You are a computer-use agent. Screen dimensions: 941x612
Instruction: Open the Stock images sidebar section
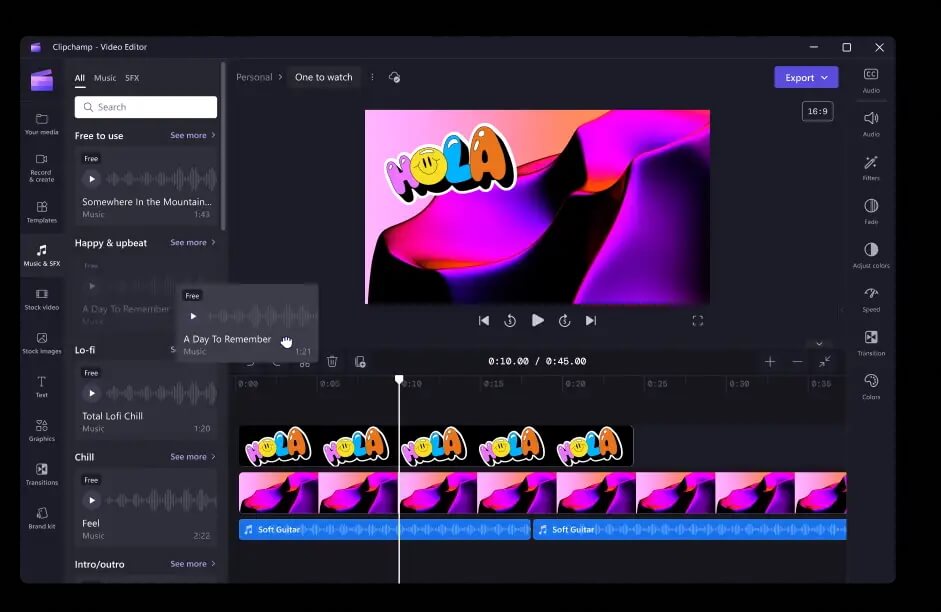[x=41, y=343]
